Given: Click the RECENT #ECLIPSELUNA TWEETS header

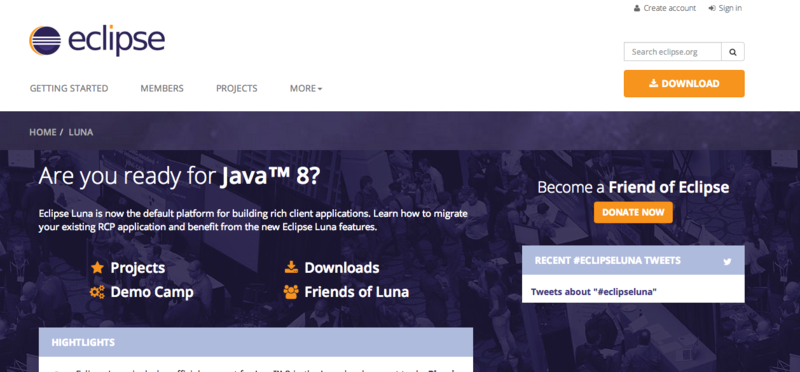Looking at the screenshot, I should pyautogui.click(x=633, y=260).
